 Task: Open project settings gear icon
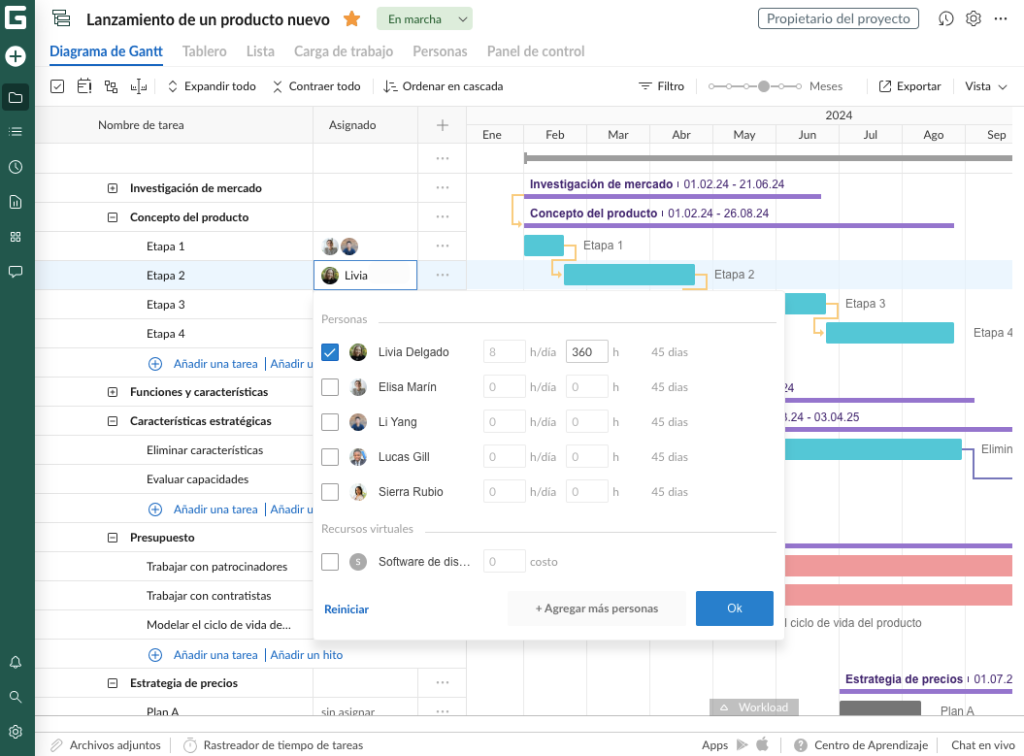click(973, 19)
